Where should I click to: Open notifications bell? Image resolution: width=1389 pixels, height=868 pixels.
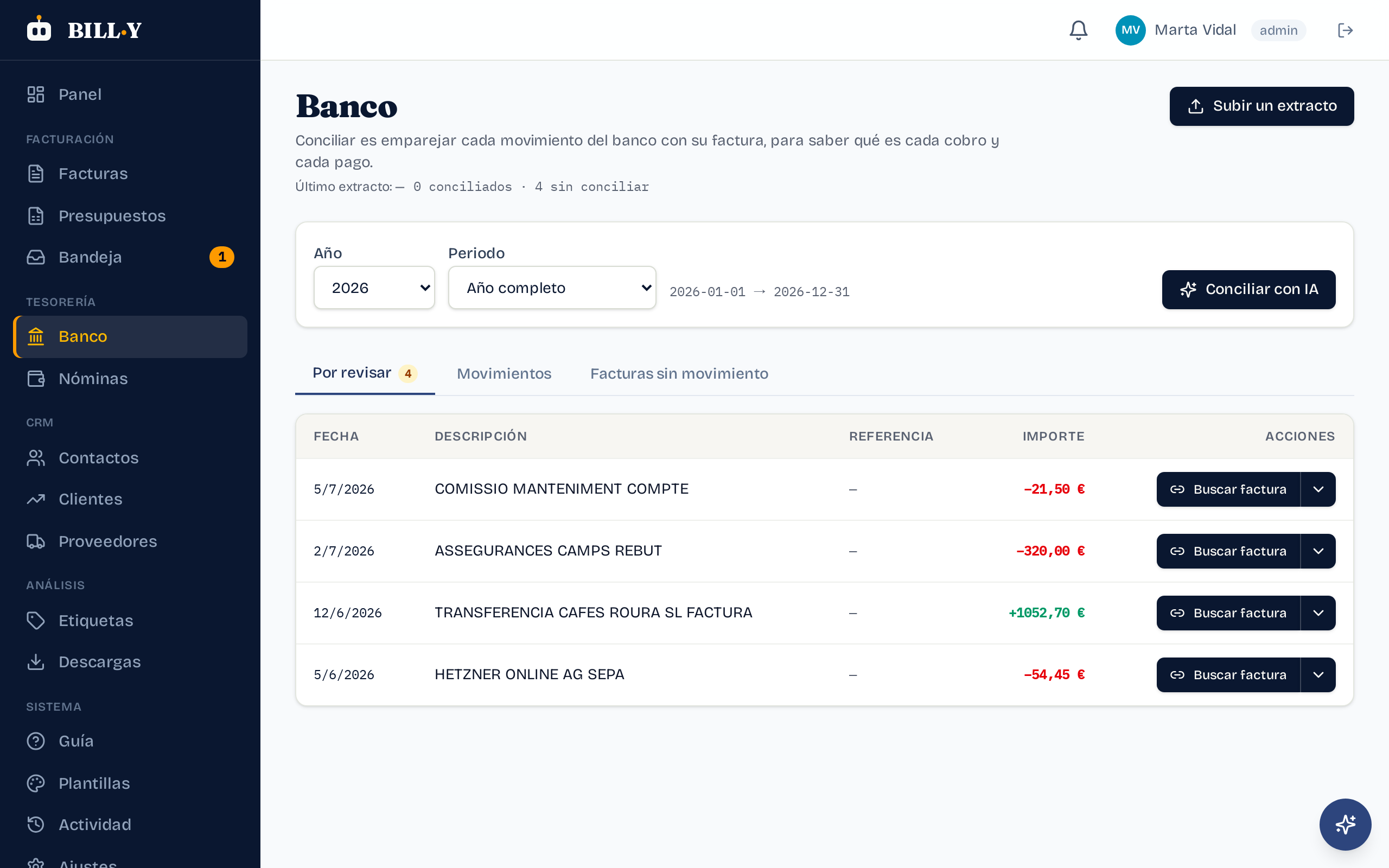(1079, 30)
